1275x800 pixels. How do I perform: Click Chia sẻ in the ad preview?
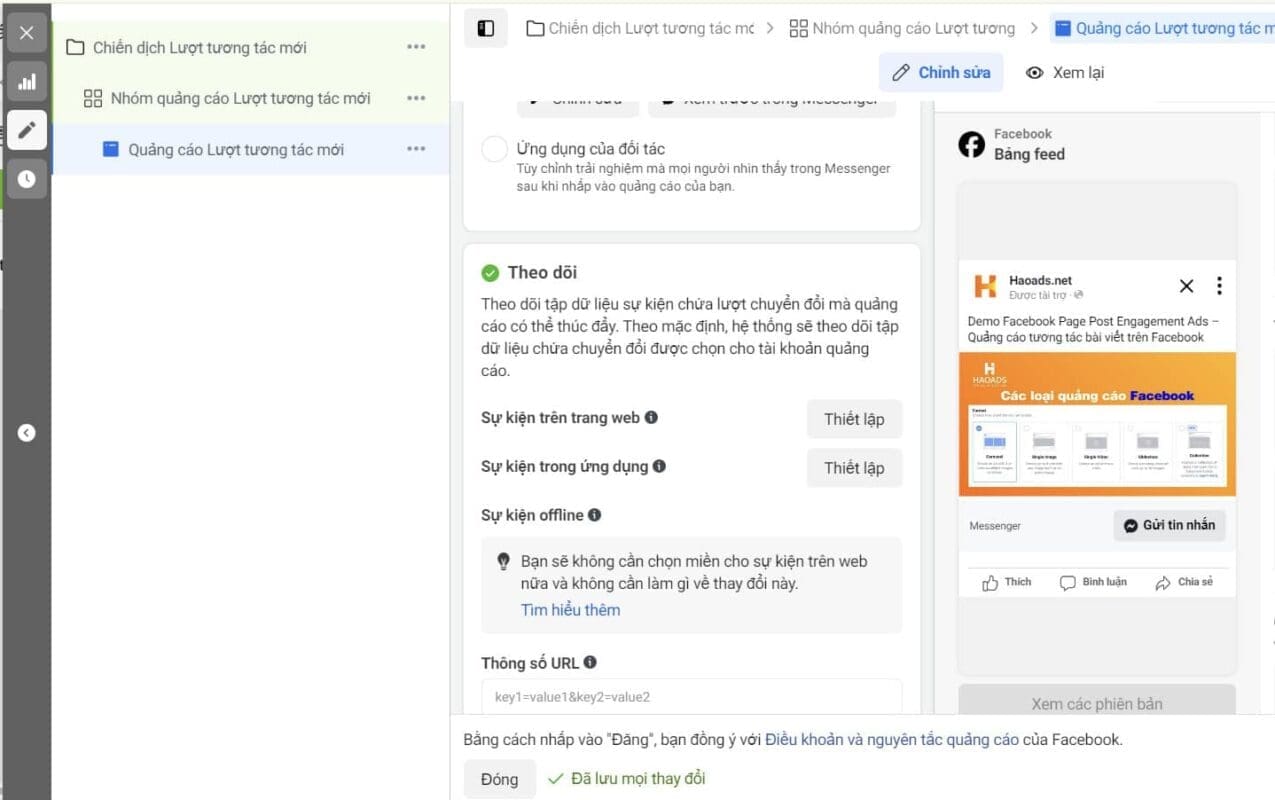coord(1184,582)
